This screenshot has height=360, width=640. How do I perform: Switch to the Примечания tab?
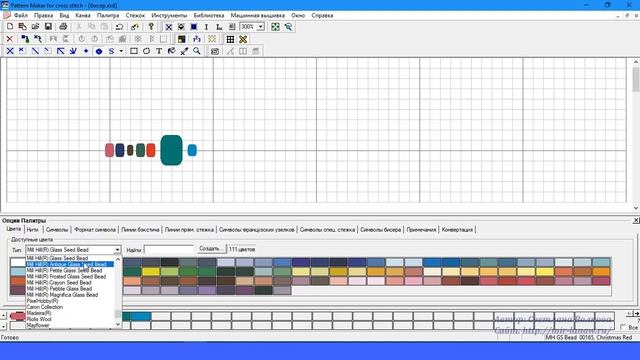421,230
